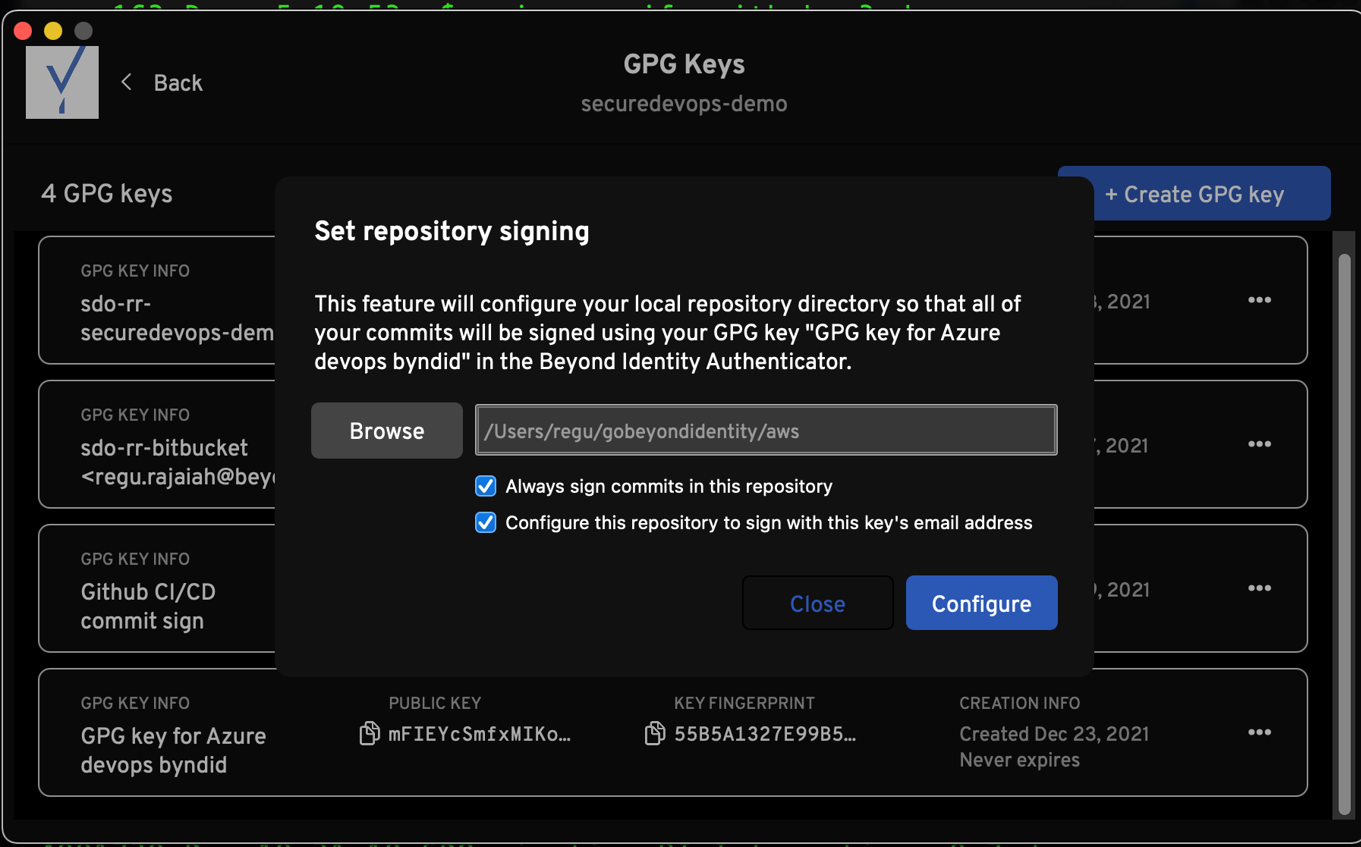This screenshot has height=847, width=1361.
Task: Go Back to the previous screen
Action: pyautogui.click(x=177, y=83)
